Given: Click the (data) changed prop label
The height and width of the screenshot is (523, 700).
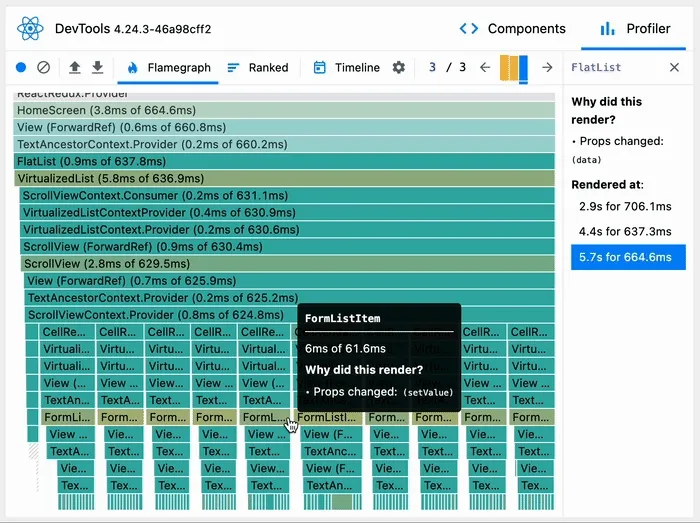Looking at the screenshot, I should 587,160.
